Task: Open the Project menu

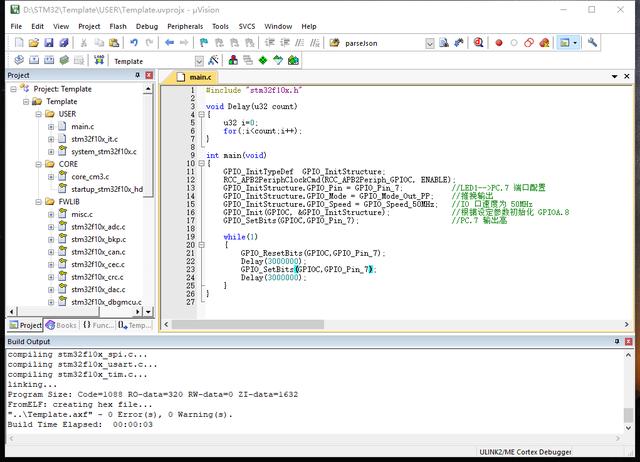Action: [x=89, y=26]
